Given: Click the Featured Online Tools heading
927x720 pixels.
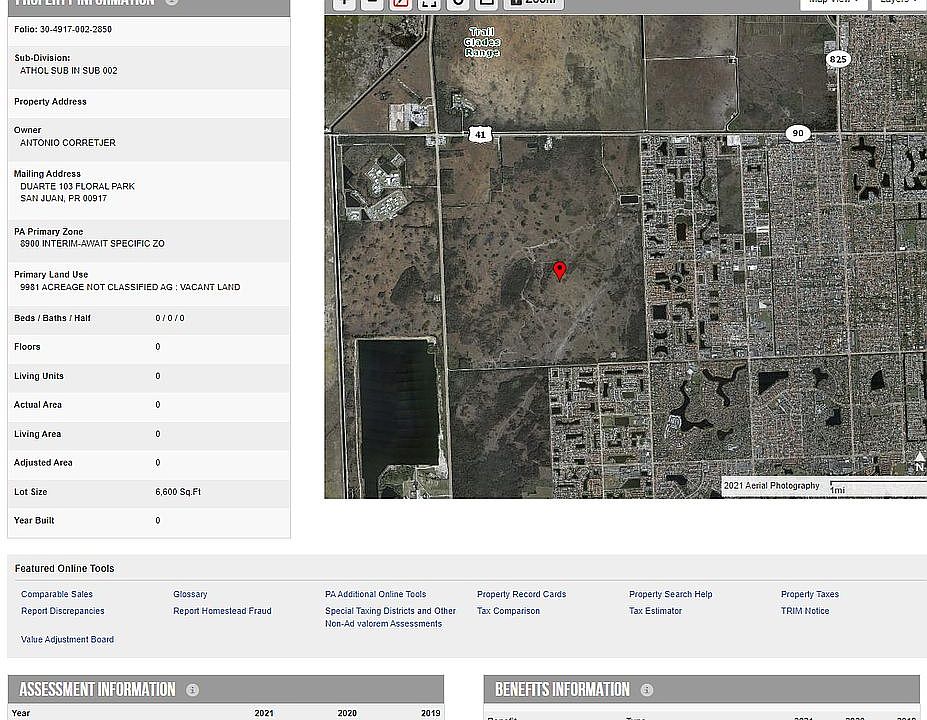Looking at the screenshot, I should pos(64,569).
